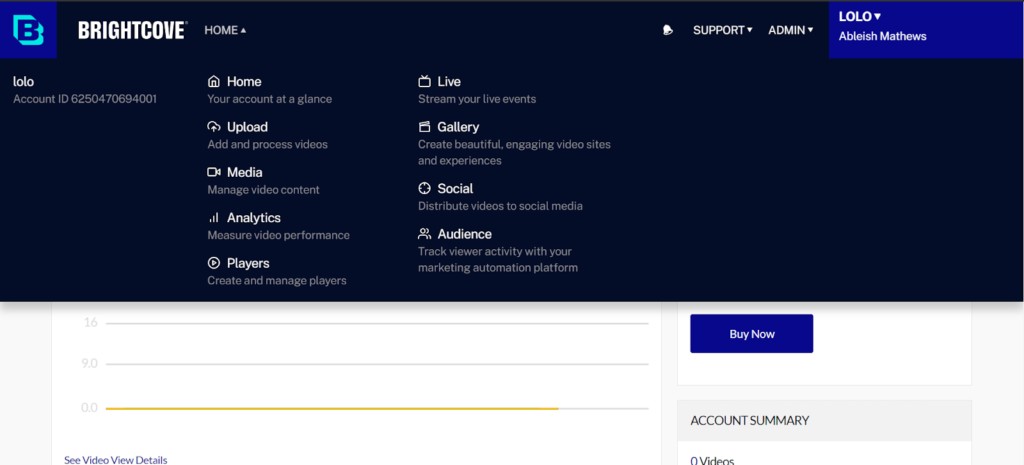Image resolution: width=1024 pixels, height=465 pixels.
Task: Open the Social module
Action: (x=455, y=189)
